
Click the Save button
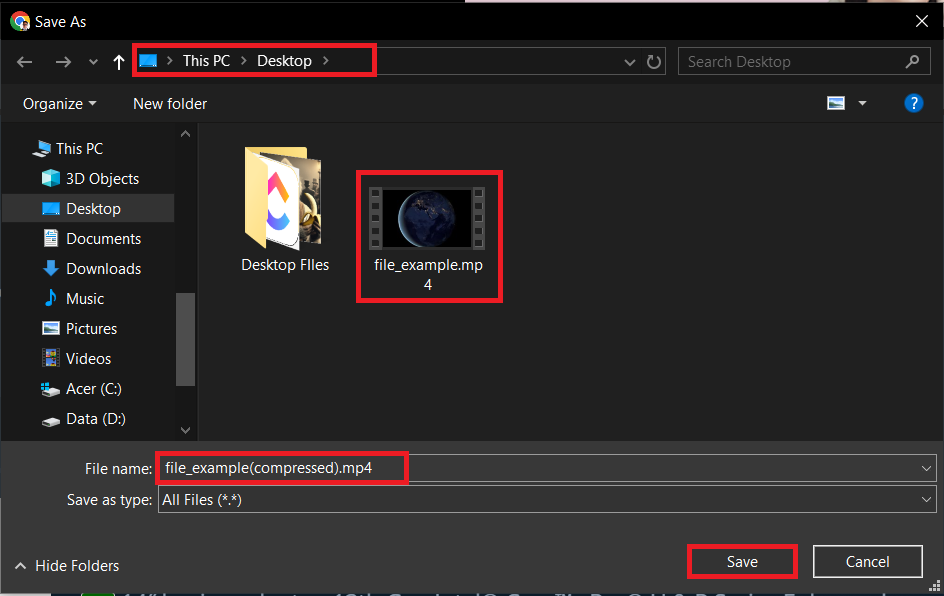[x=742, y=561]
